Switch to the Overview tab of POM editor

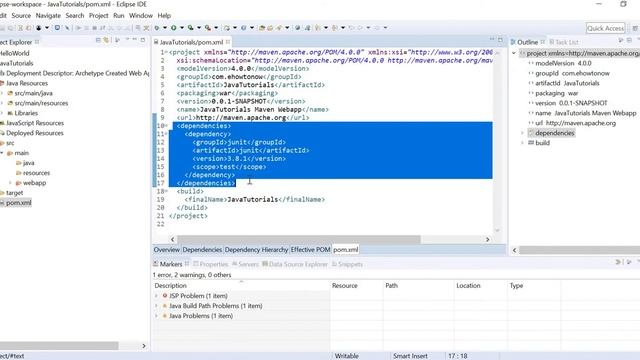click(x=167, y=249)
